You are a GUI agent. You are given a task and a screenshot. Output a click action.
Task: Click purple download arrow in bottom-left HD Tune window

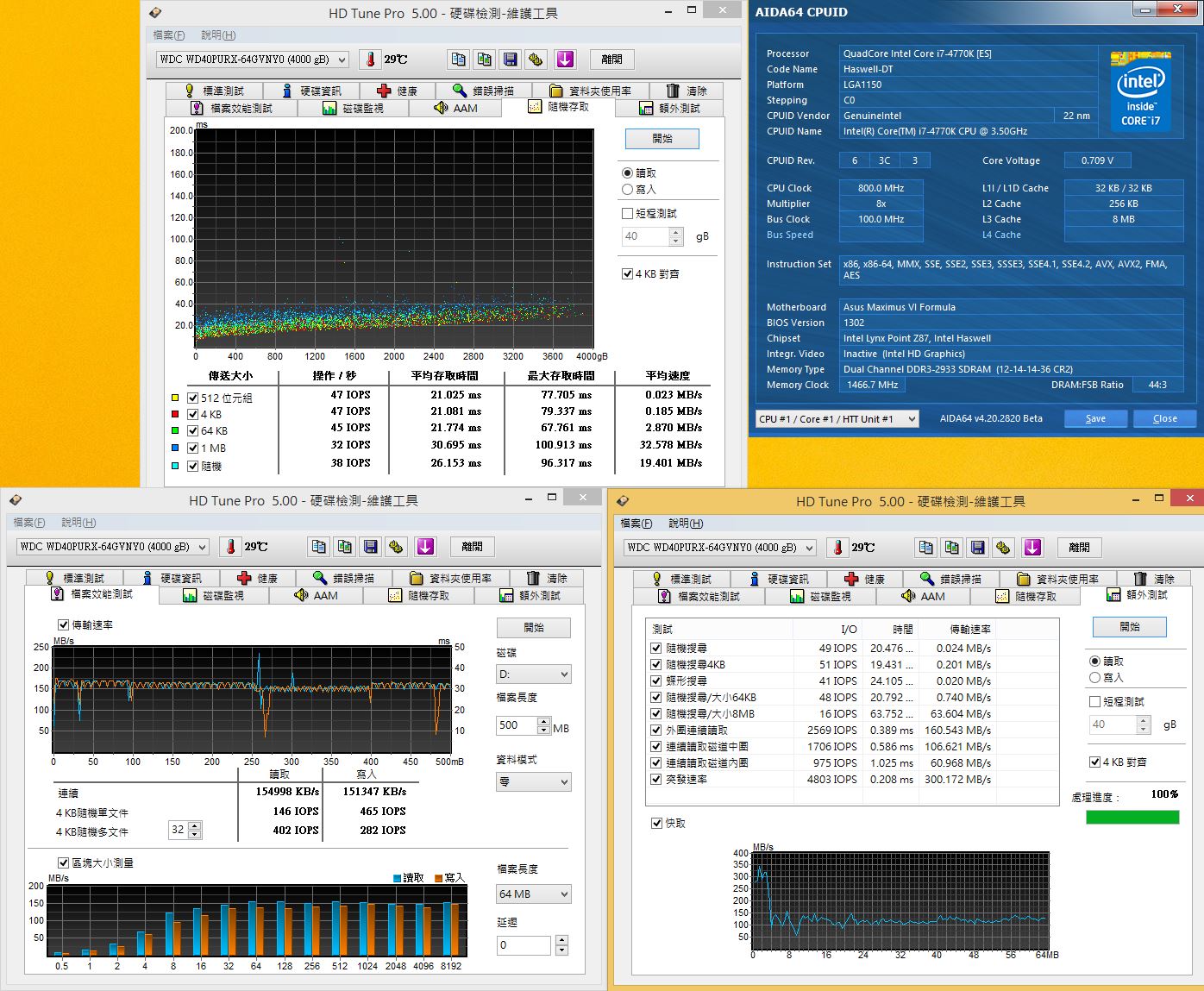click(x=425, y=547)
